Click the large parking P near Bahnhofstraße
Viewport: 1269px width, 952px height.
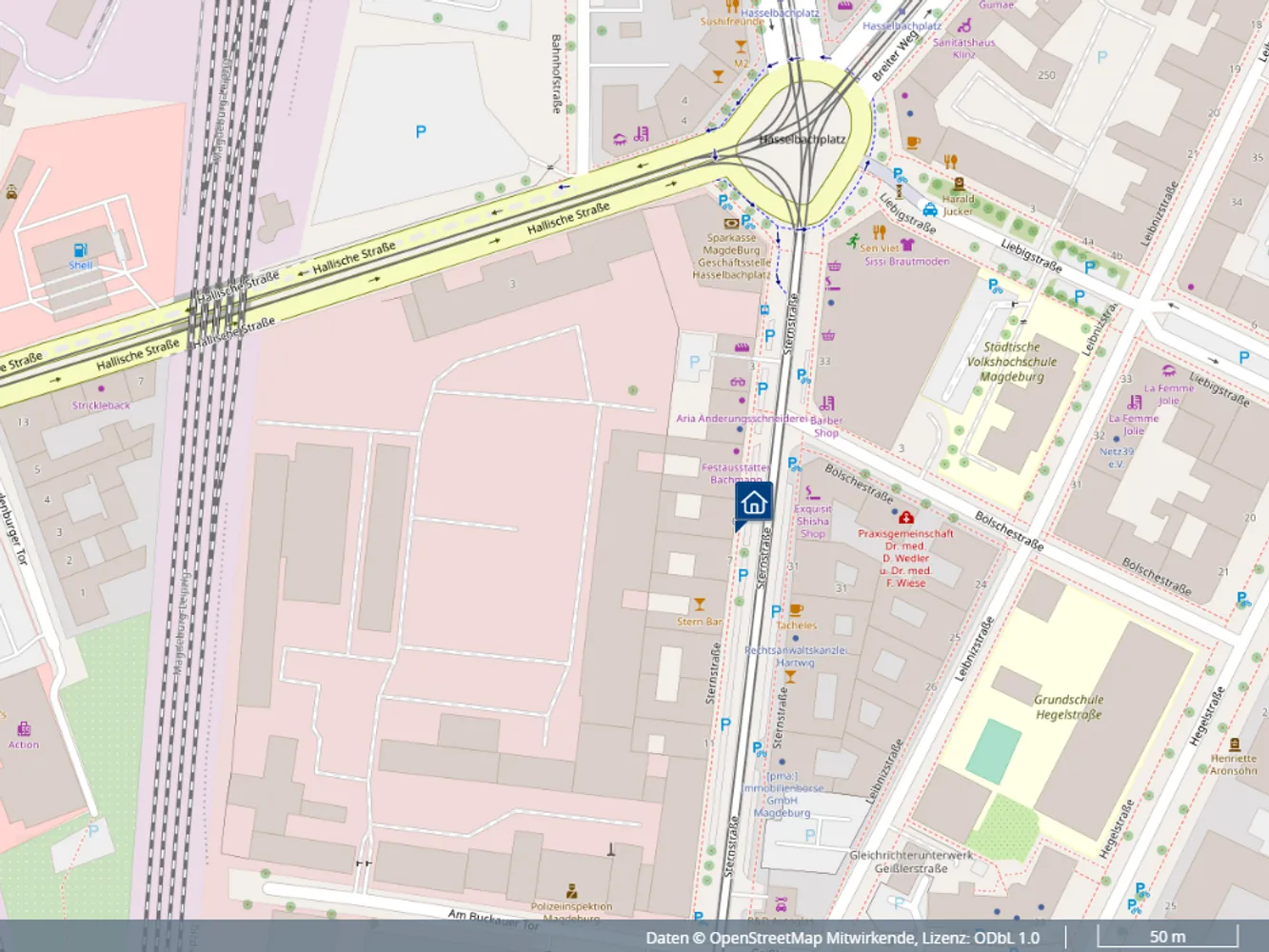(421, 132)
